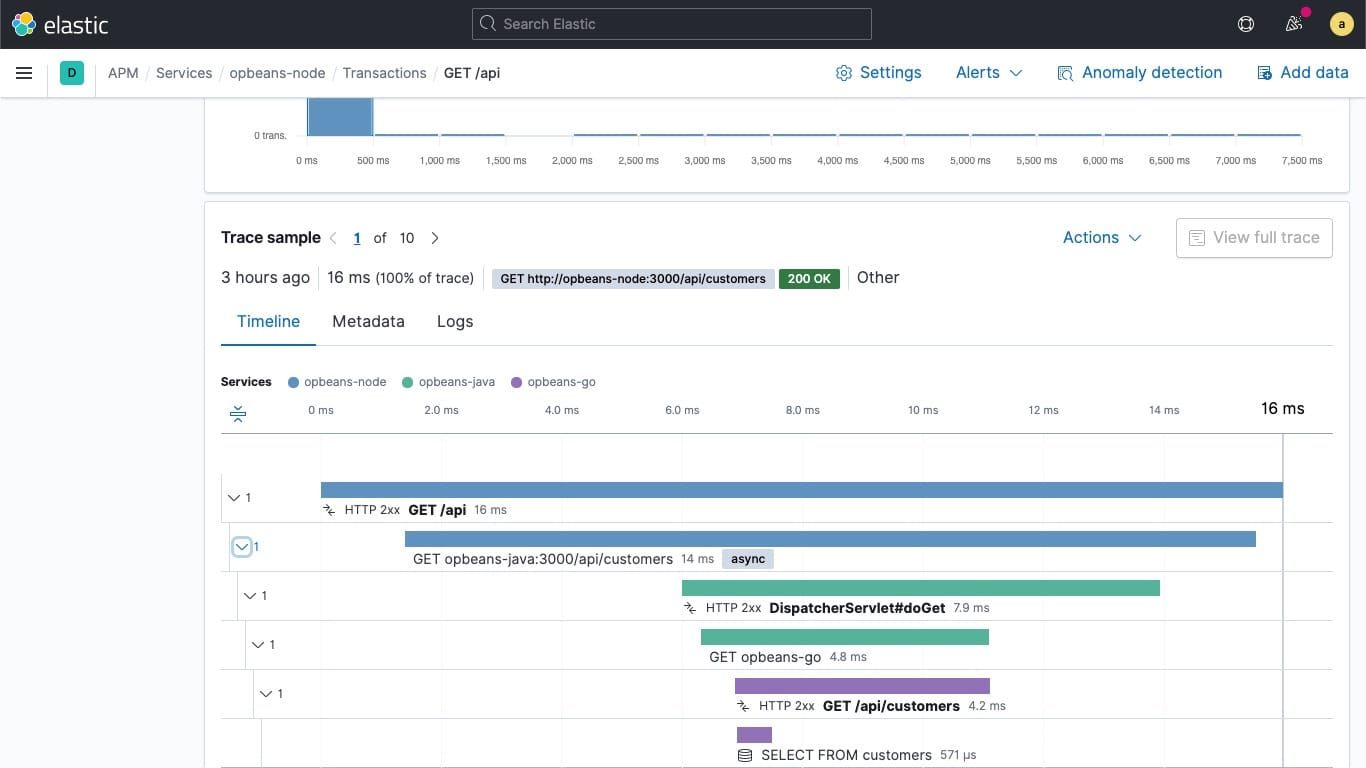Open the Actions dropdown
This screenshot has height=768, width=1366.
coord(1101,237)
